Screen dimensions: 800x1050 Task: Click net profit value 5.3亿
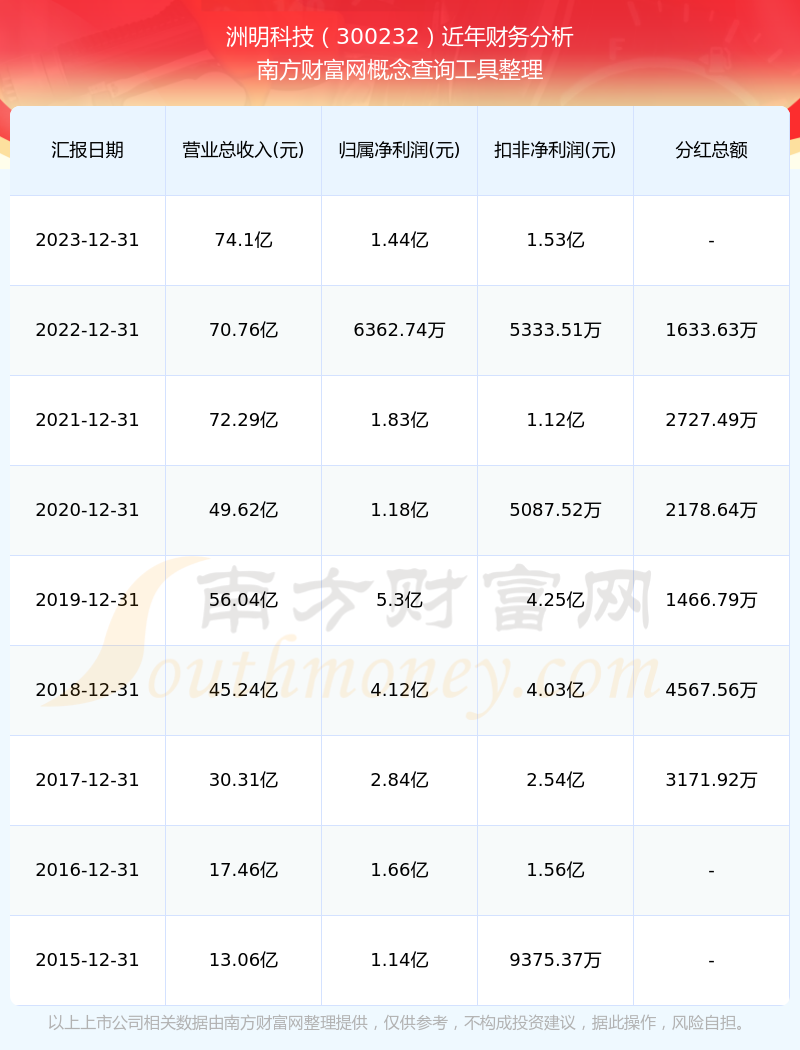400,600
